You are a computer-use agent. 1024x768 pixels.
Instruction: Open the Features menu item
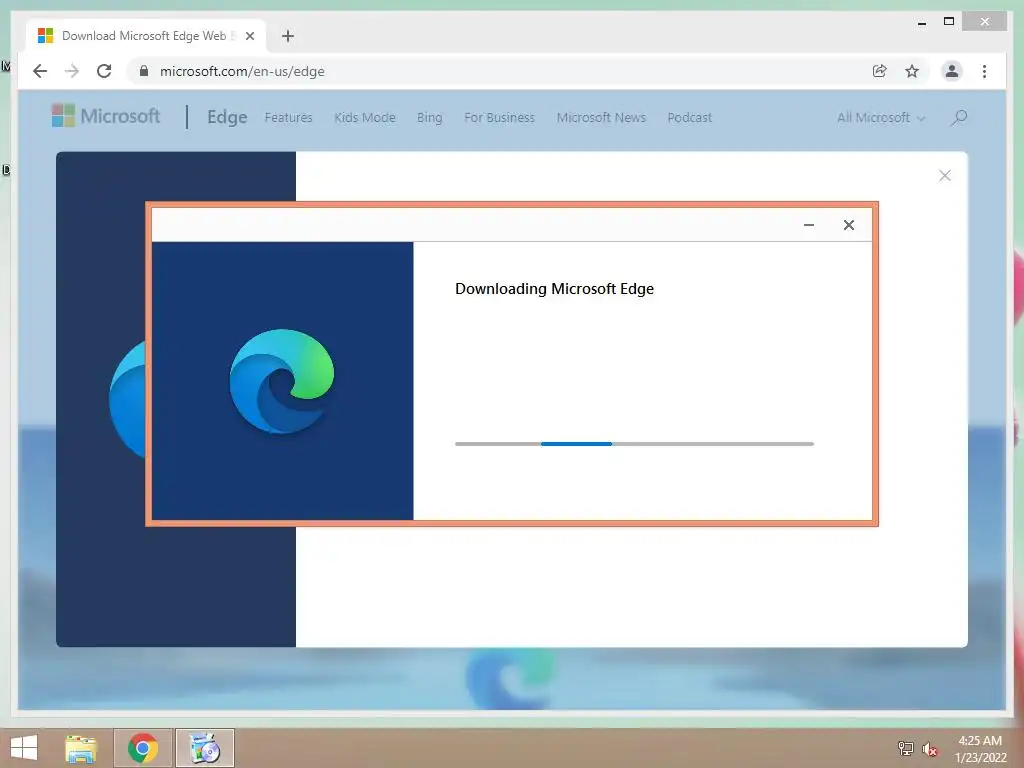pyautogui.click(x=288, y=118)
